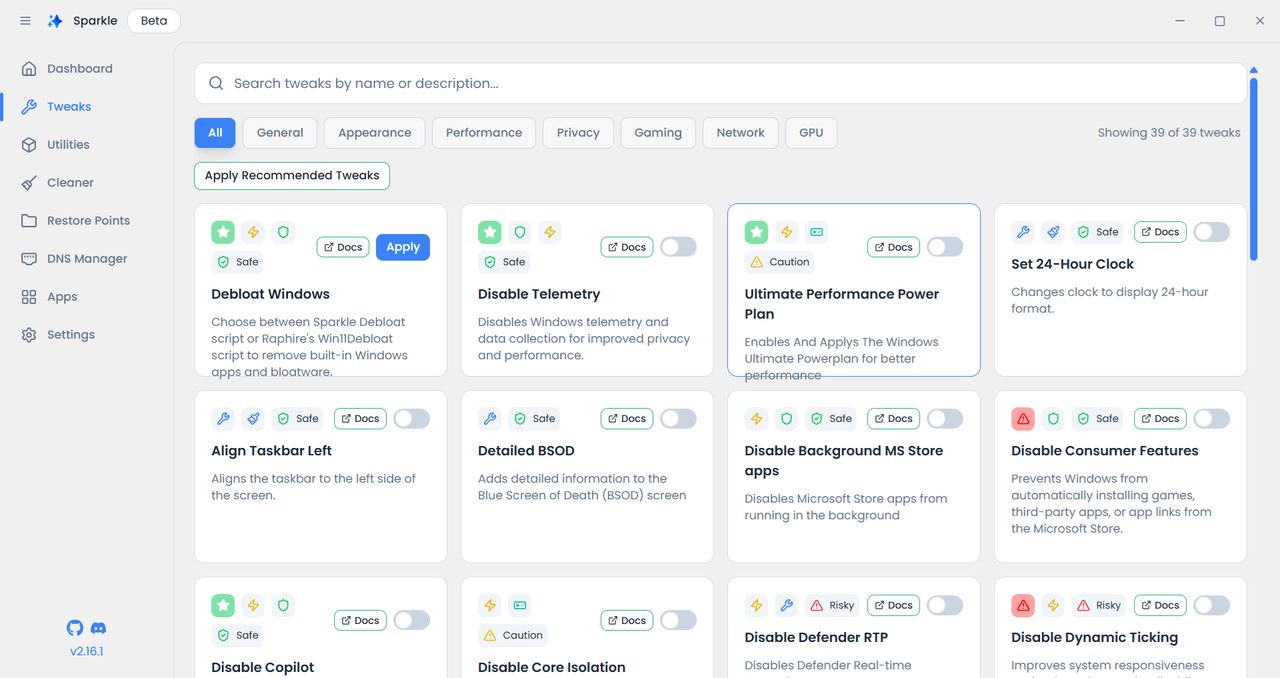Toggle Disable Background MS Store apps switch
Screen dimensions: 1280x678
[945, 419]
